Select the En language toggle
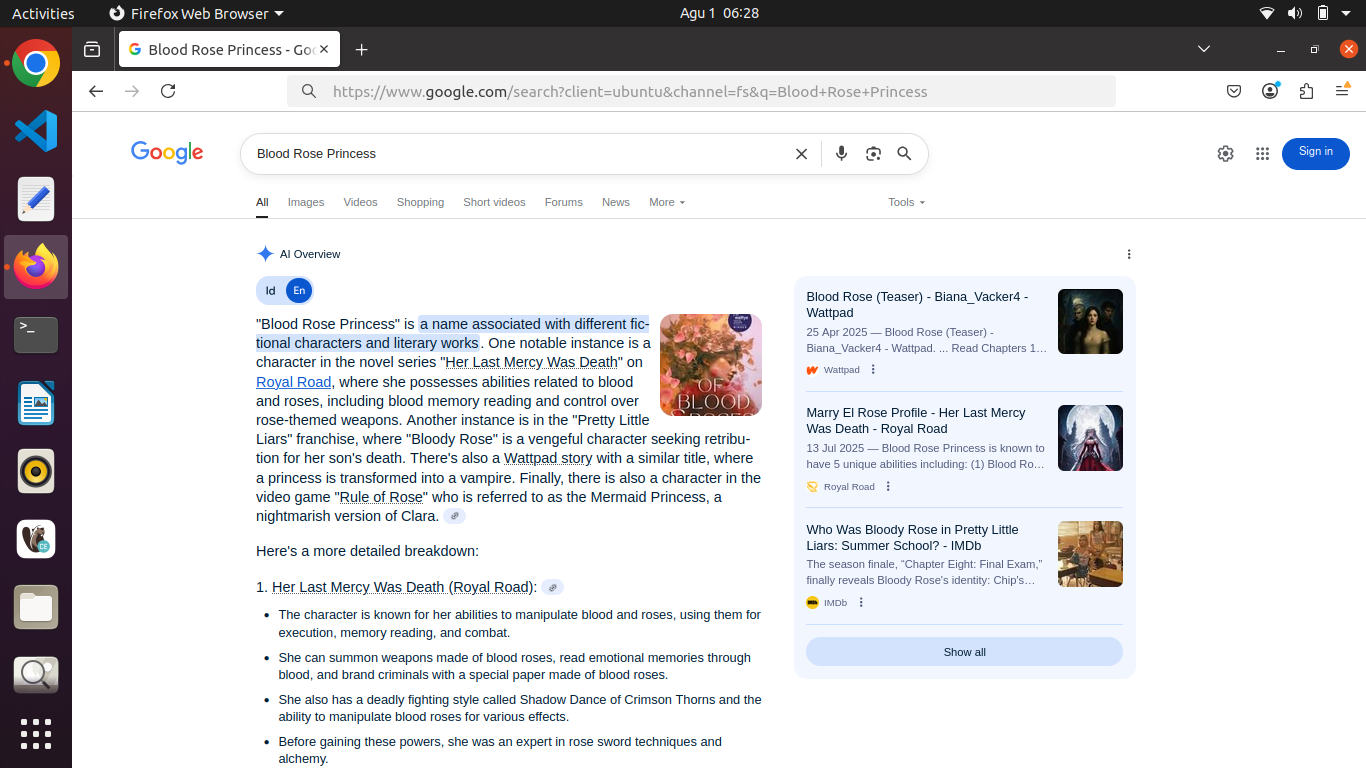1366x768 pixels. point(298,291)
